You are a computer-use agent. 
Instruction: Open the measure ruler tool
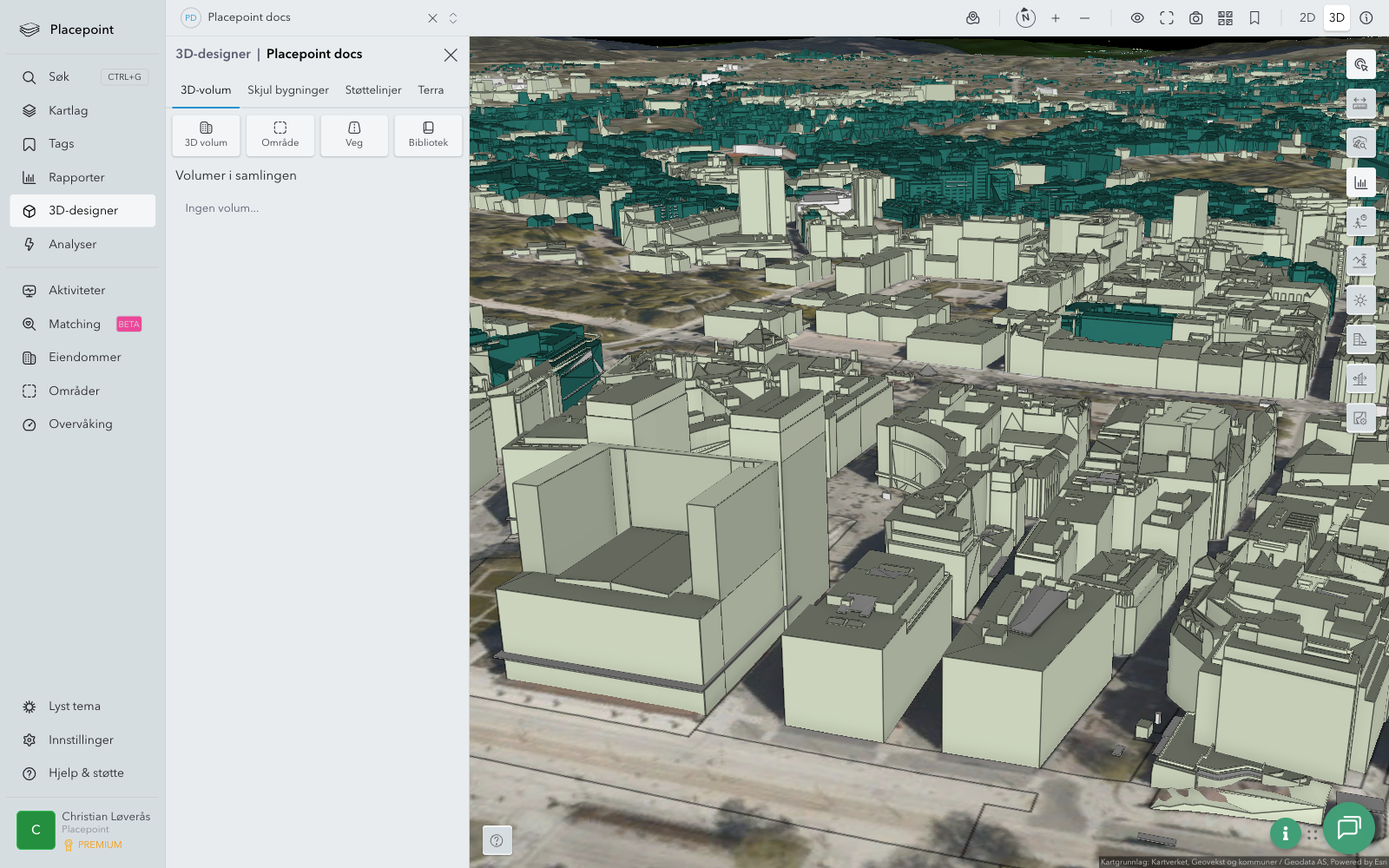click(x=1360, y=103)
